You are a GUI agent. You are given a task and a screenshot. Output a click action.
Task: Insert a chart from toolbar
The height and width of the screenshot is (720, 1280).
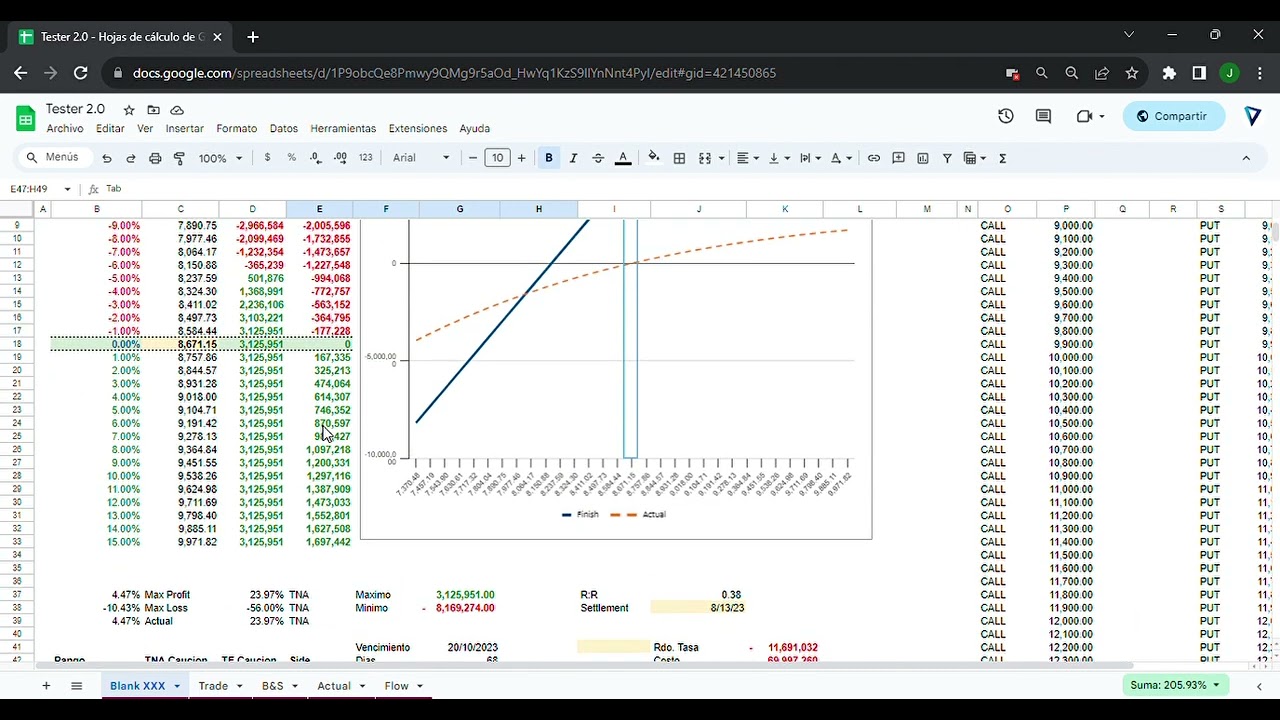[923, 158]
